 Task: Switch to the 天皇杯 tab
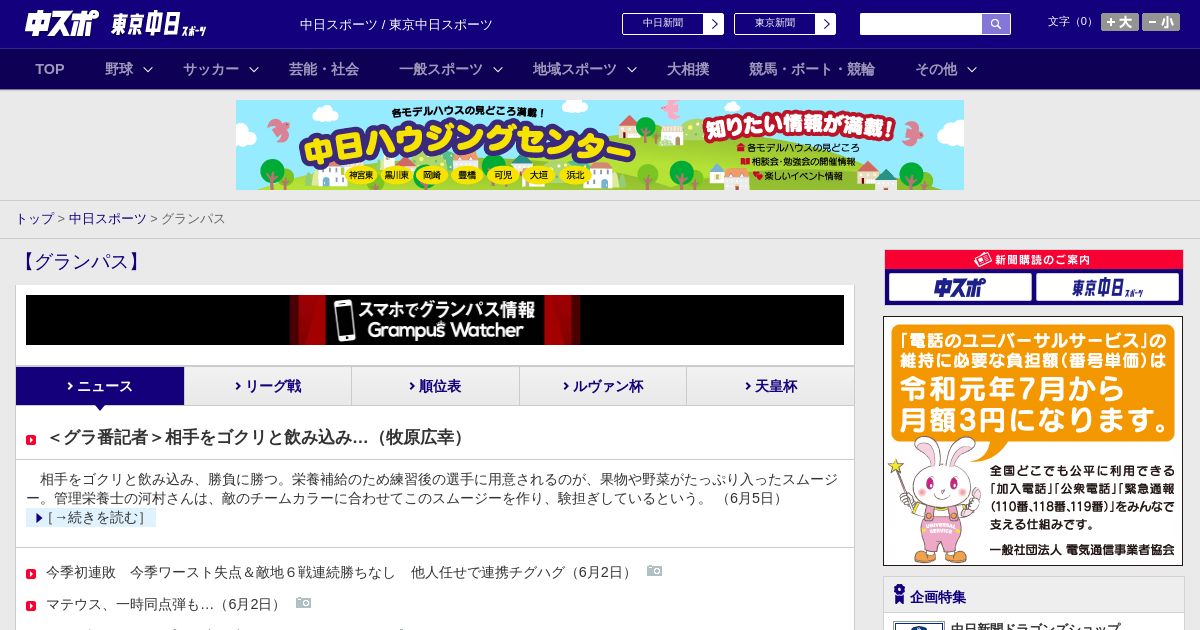[x=770, y=386]
